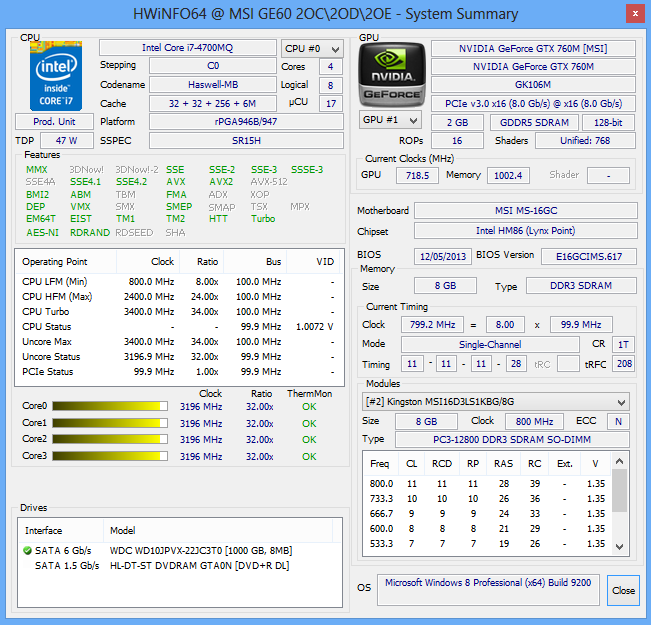Click the PC3-12800 DDR3 SDRAM SO-DIMM field
This screenshot has width=651, height=625.
(512, 440)
